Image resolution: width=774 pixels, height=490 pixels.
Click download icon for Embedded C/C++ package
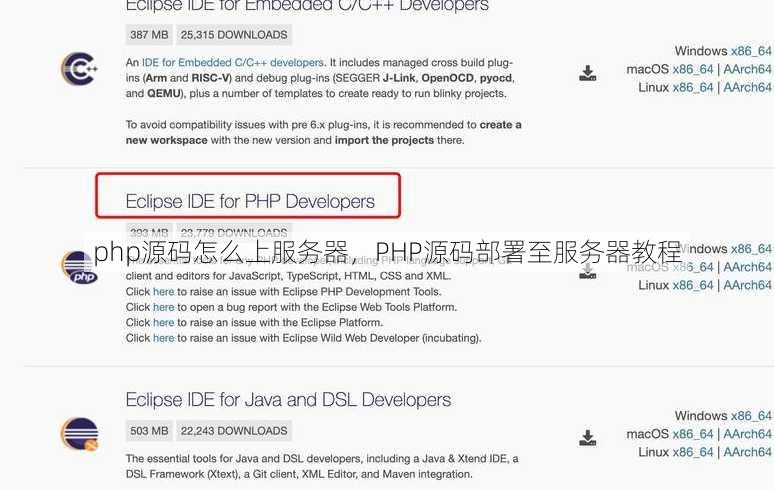587,73
